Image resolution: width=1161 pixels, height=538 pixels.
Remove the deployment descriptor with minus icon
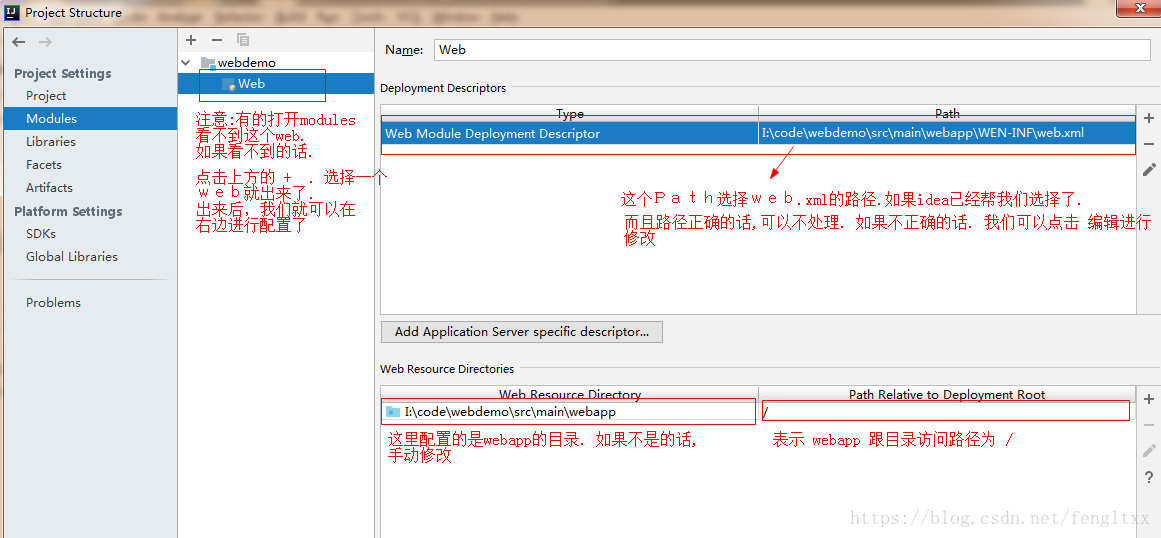tap(1148, 144)
